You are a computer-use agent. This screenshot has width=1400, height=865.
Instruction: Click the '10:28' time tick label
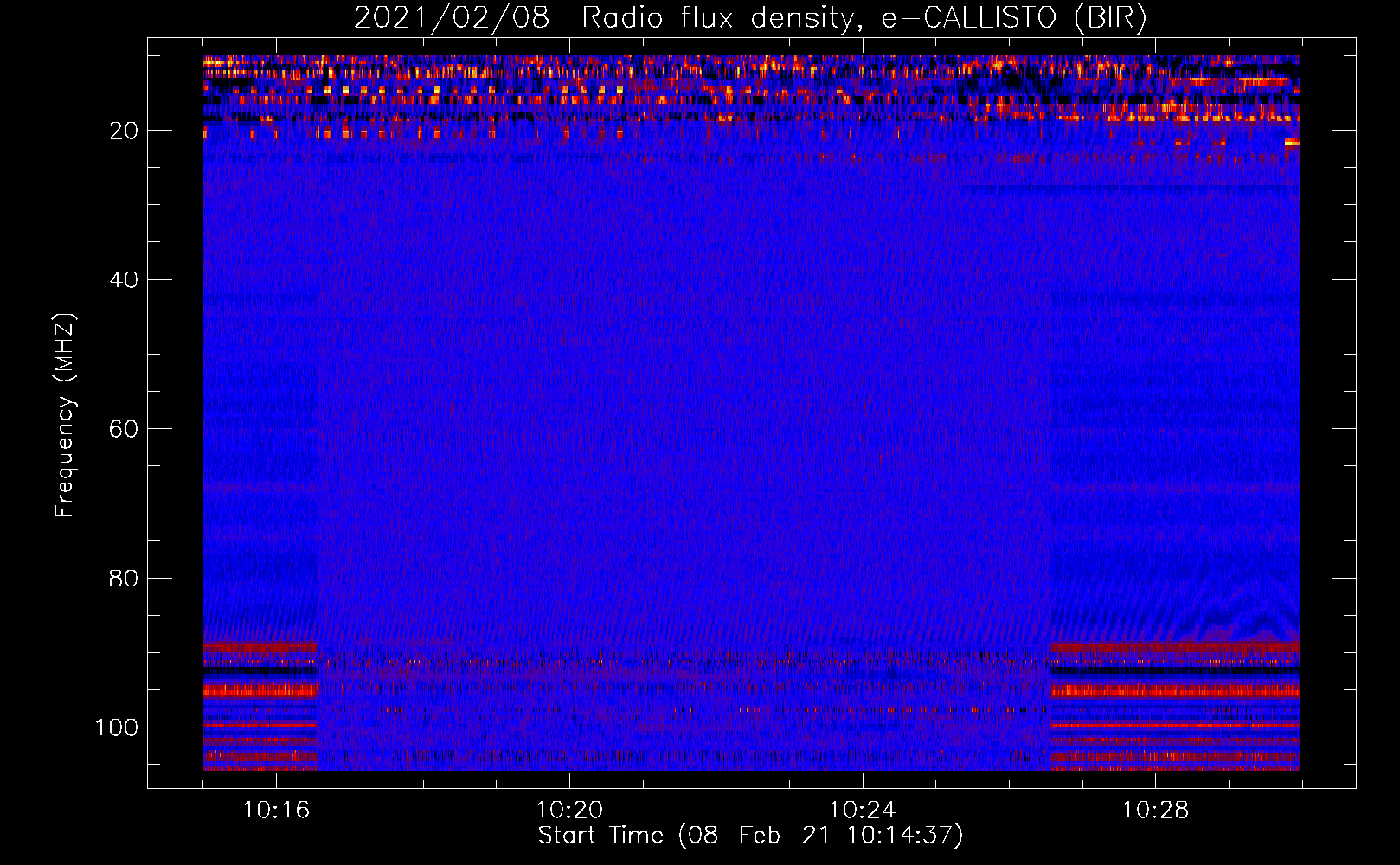click(x=1156, y=811)
